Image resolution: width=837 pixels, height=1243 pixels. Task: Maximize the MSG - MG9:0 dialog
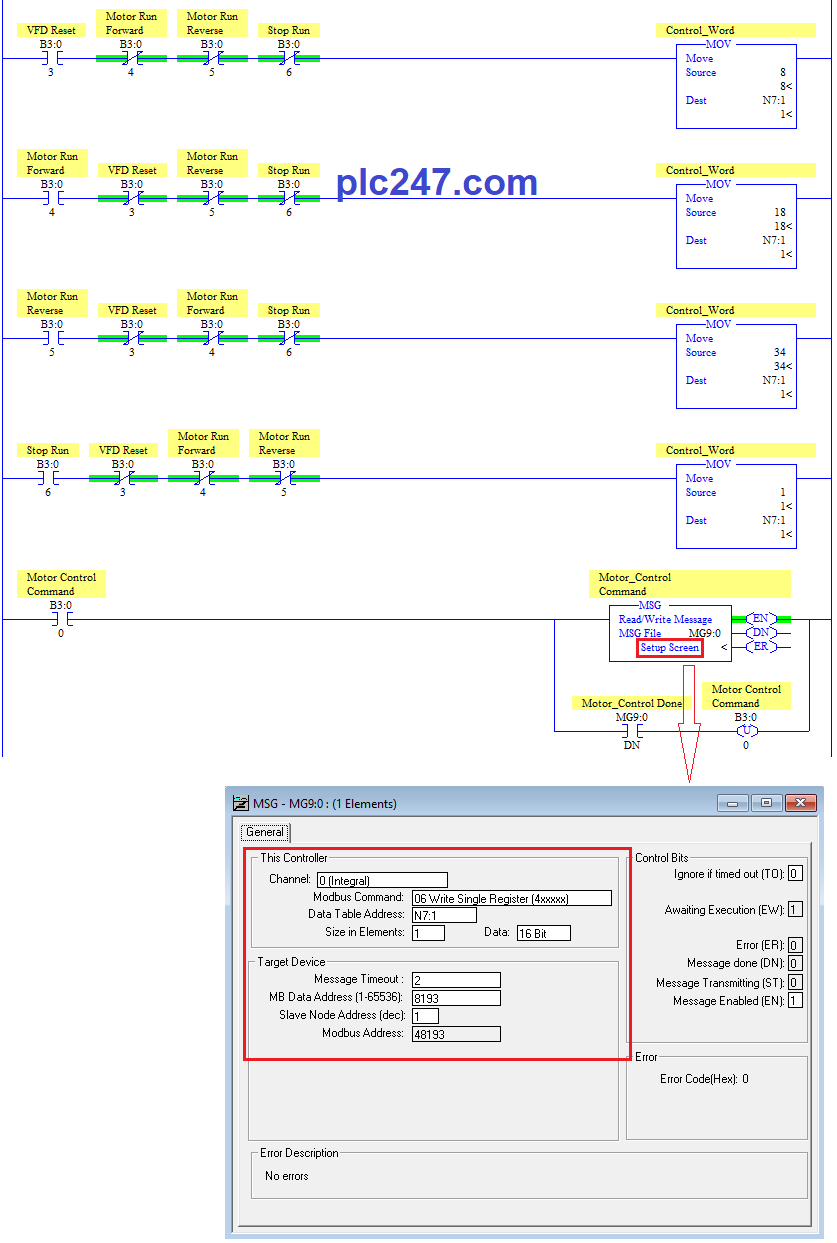[767, 803]
